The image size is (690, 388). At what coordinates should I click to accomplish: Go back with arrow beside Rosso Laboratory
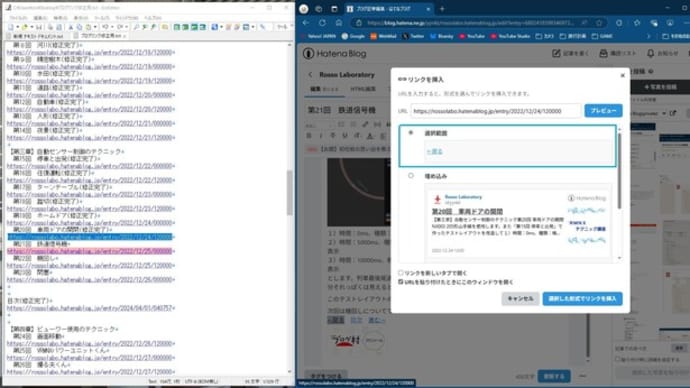310,75
